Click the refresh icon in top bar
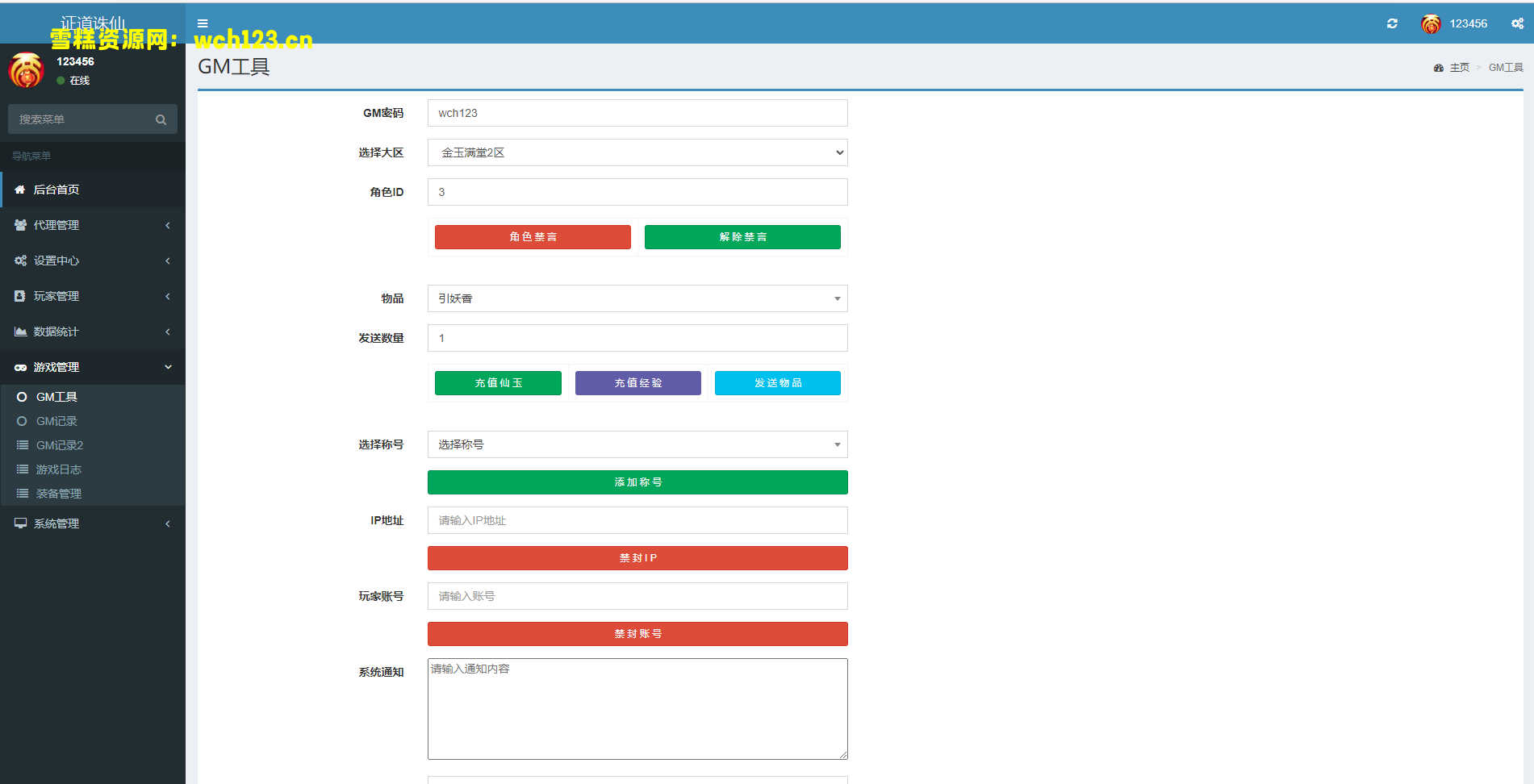 pyautogui.click(x=1392, y=23)
